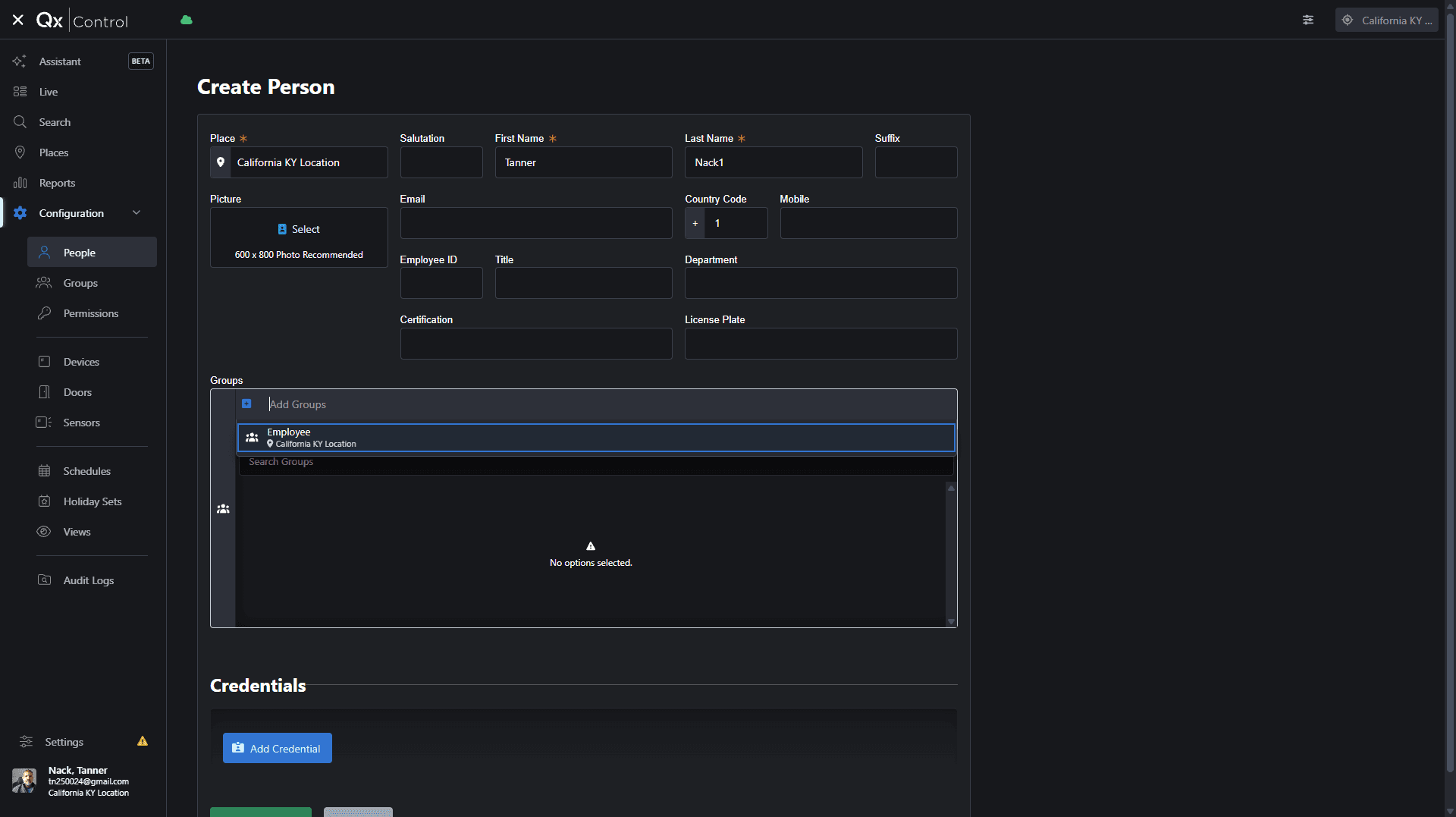Focus the License Plate field
The image size is (1456, 817).
(x=821, y=344)
